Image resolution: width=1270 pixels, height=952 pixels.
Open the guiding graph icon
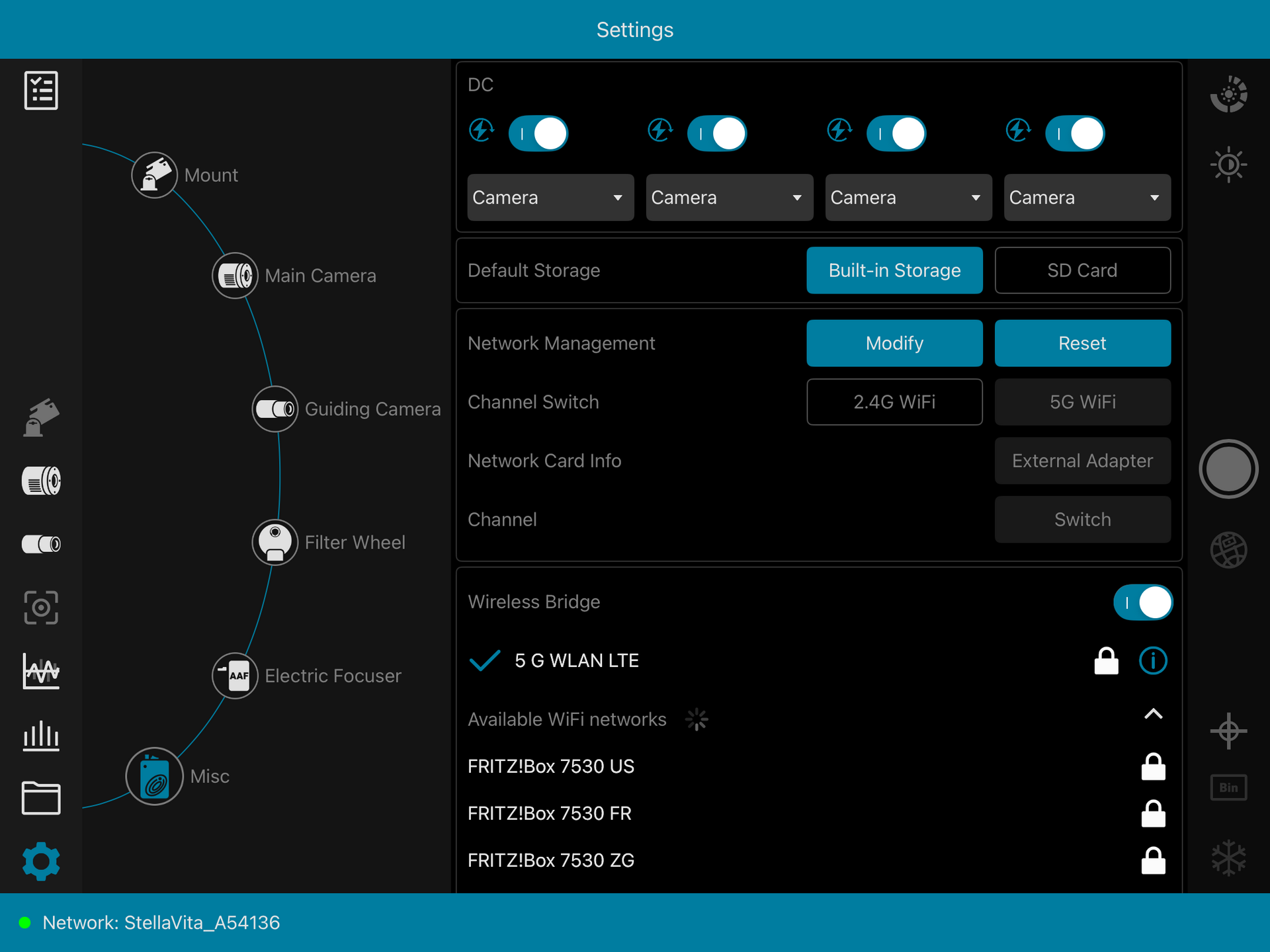coord(41,671)
